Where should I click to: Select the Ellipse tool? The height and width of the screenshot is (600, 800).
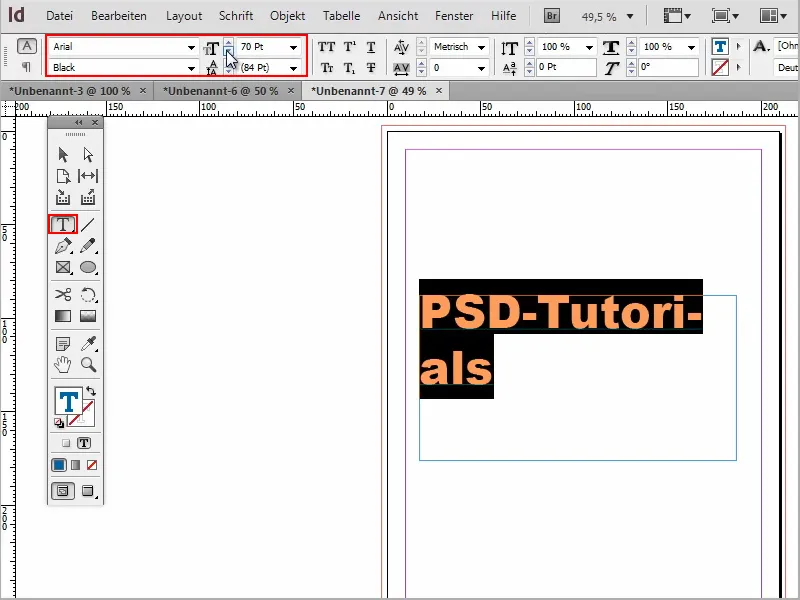click(x=88, y=267)
